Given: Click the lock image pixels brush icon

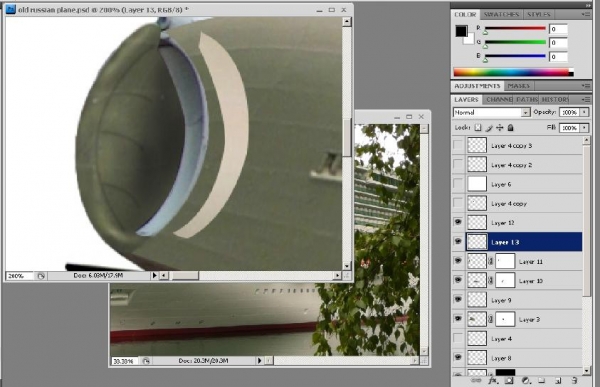Looking at the screenshot, I should (x=489, y=128).
